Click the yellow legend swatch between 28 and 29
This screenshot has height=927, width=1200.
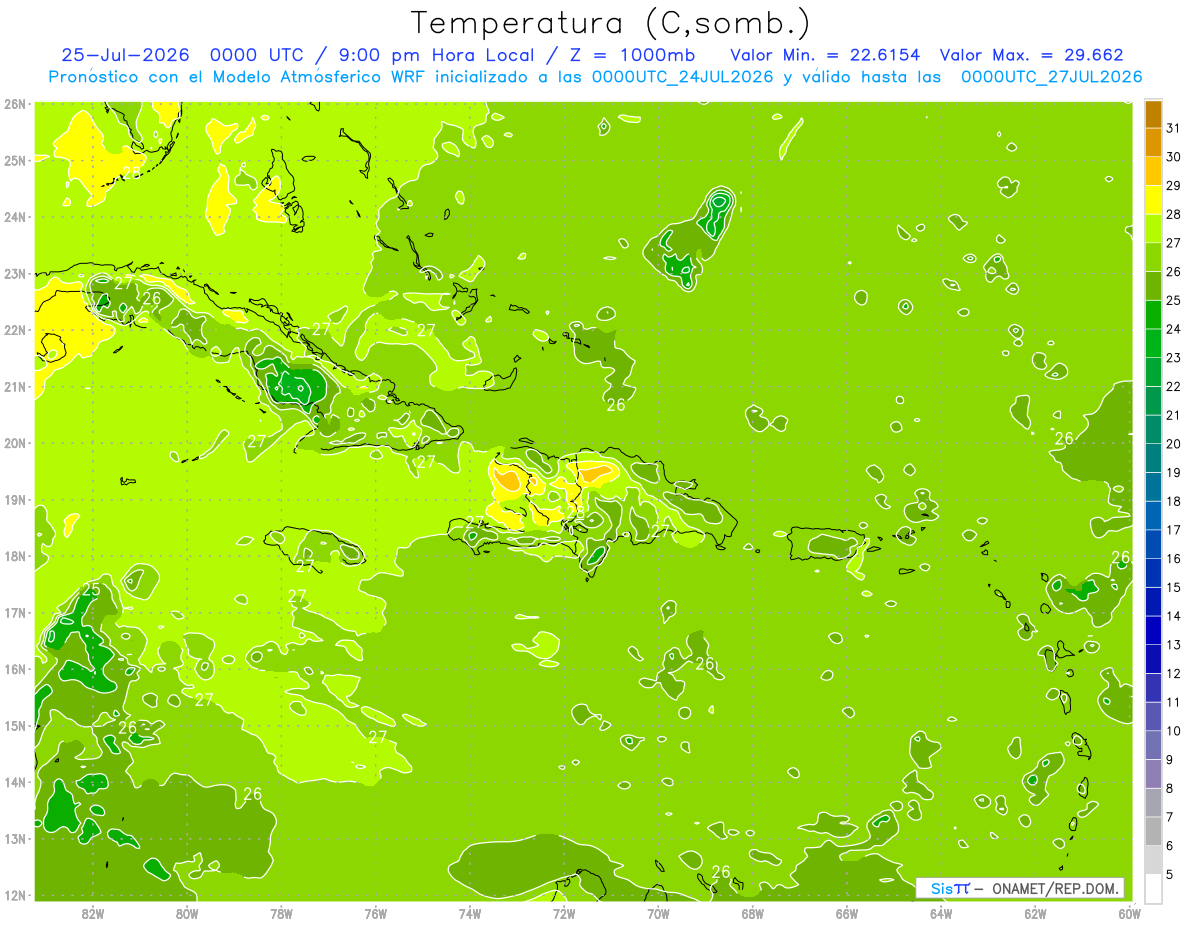1153,199
